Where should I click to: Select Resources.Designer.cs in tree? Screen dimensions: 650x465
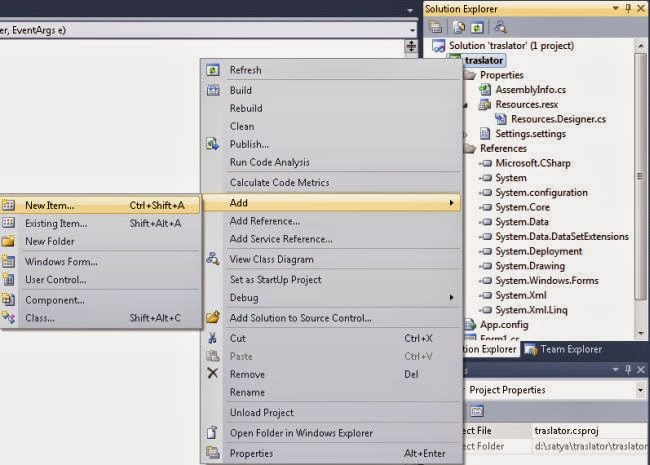pos(558,119)
